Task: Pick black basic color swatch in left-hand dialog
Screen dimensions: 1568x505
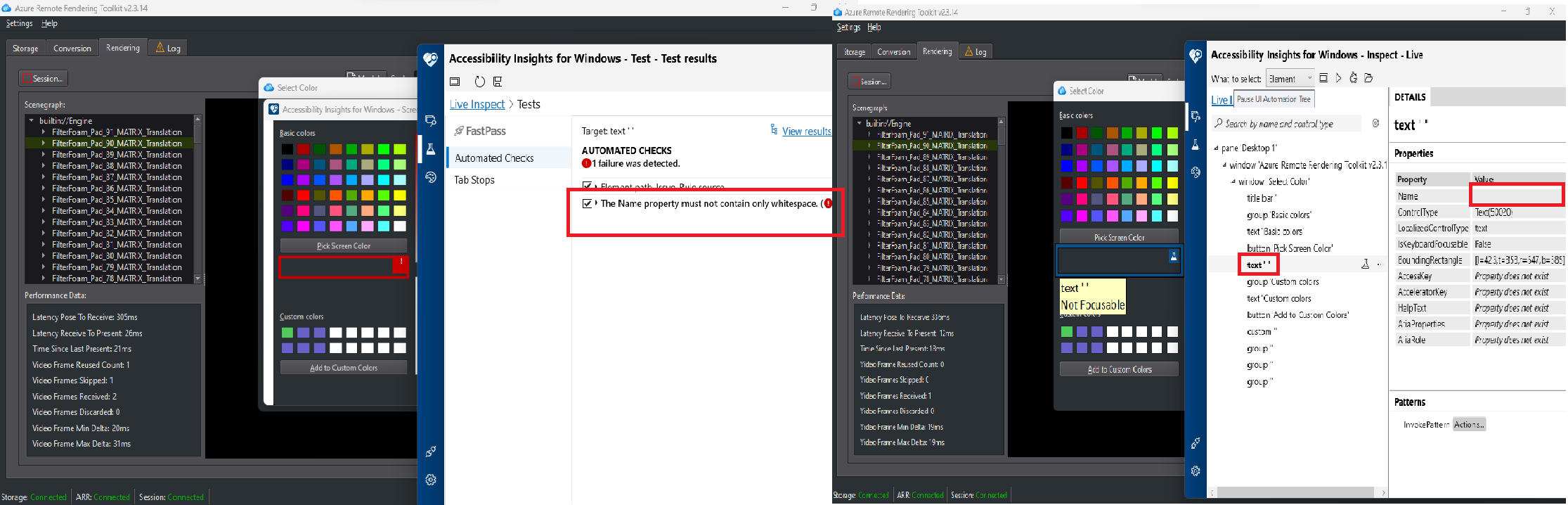Action: click(287, 149)
